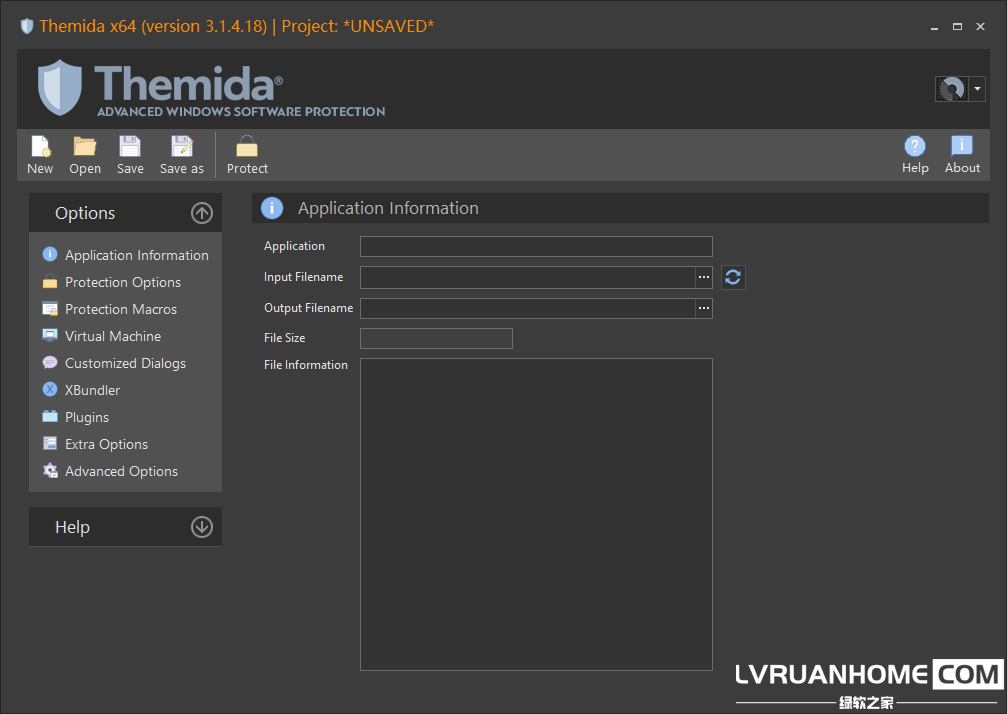Open the theme selector dropdown top-right

[977, 89]
